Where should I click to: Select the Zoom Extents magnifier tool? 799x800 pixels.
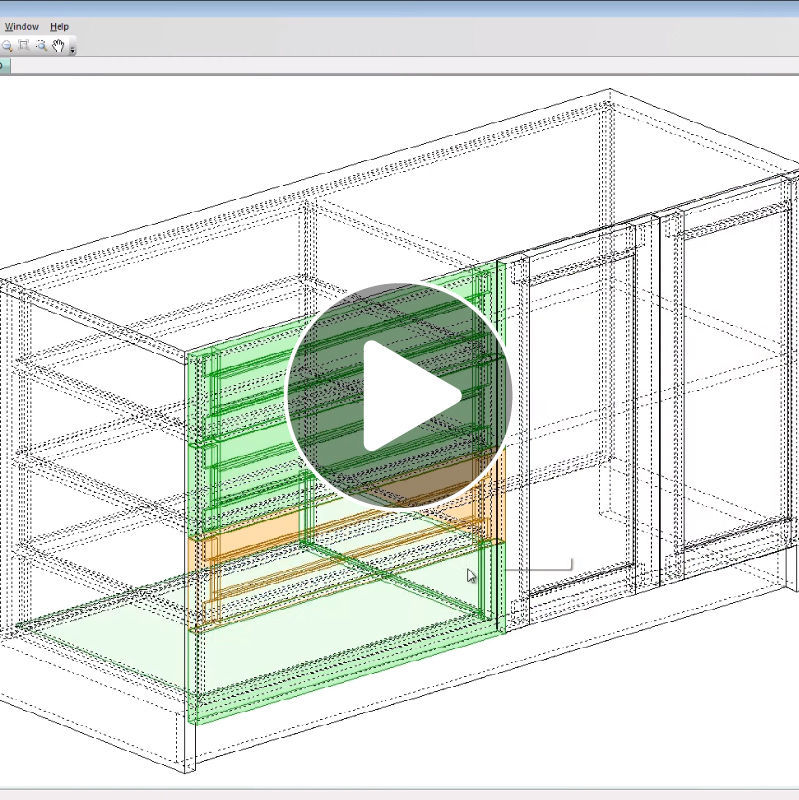pos(41,45)
